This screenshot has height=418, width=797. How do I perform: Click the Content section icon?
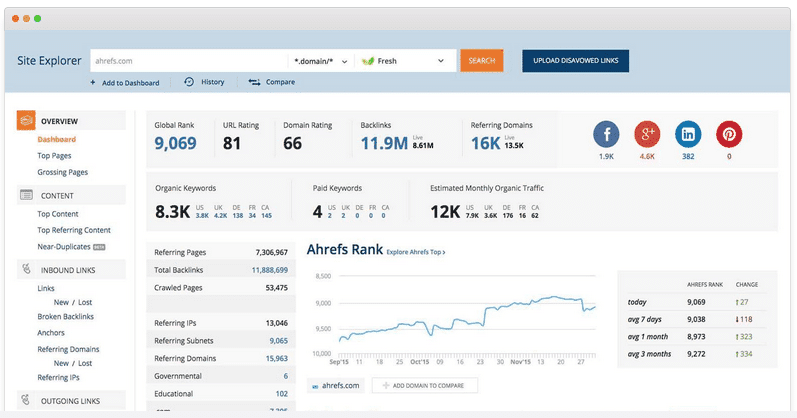coord(26,195)
